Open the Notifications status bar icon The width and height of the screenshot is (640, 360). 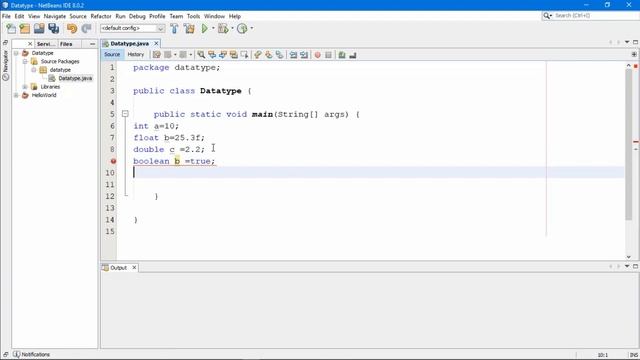pyautogui.click(x=16, y=354)
